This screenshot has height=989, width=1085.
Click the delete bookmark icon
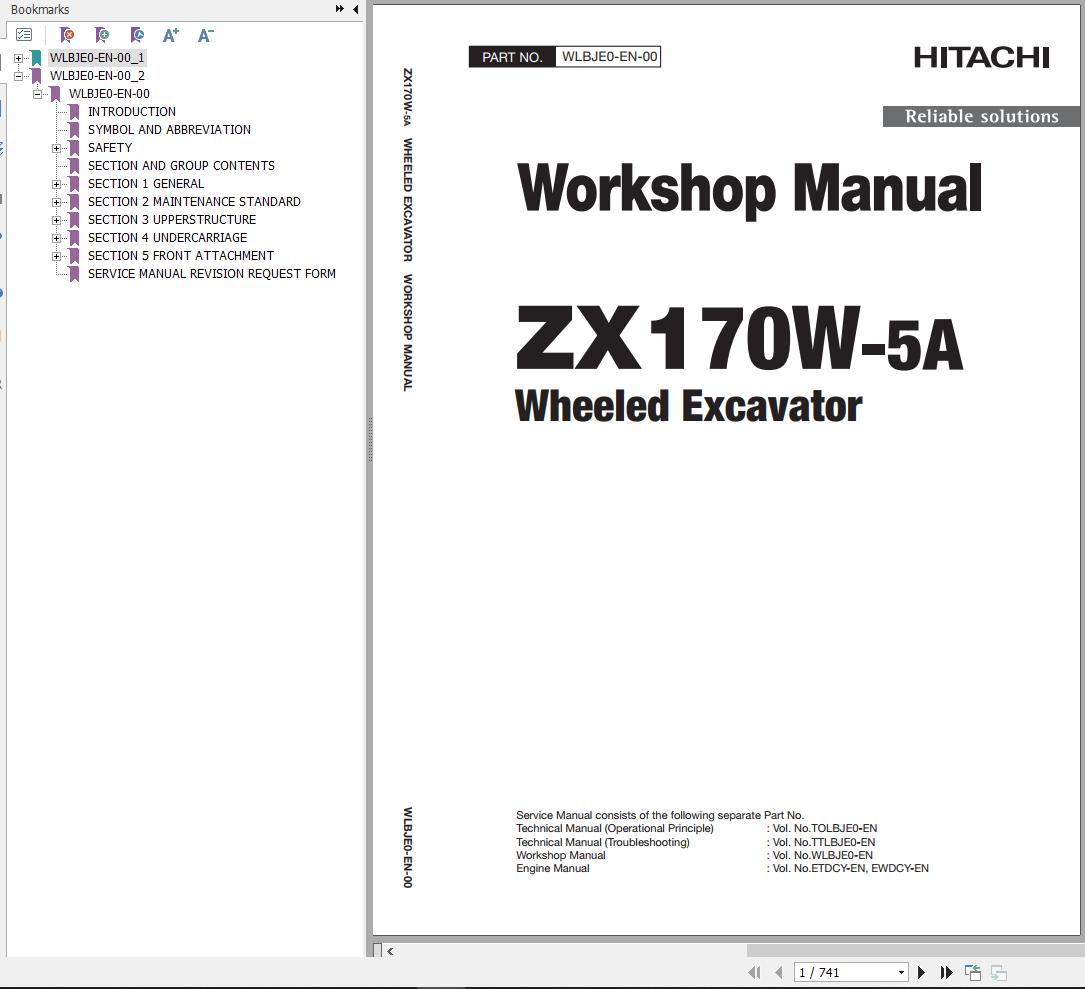67,35
